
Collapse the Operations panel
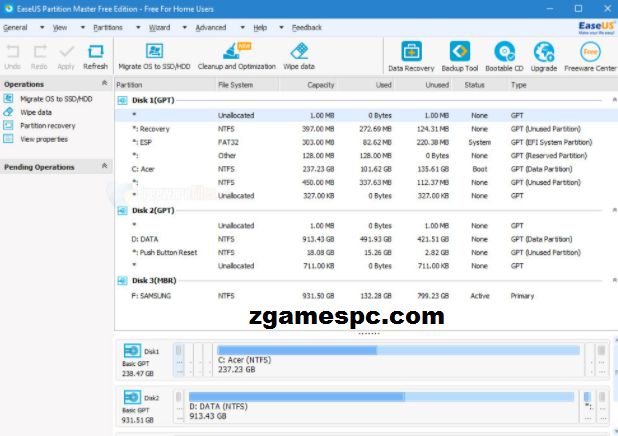104,83
